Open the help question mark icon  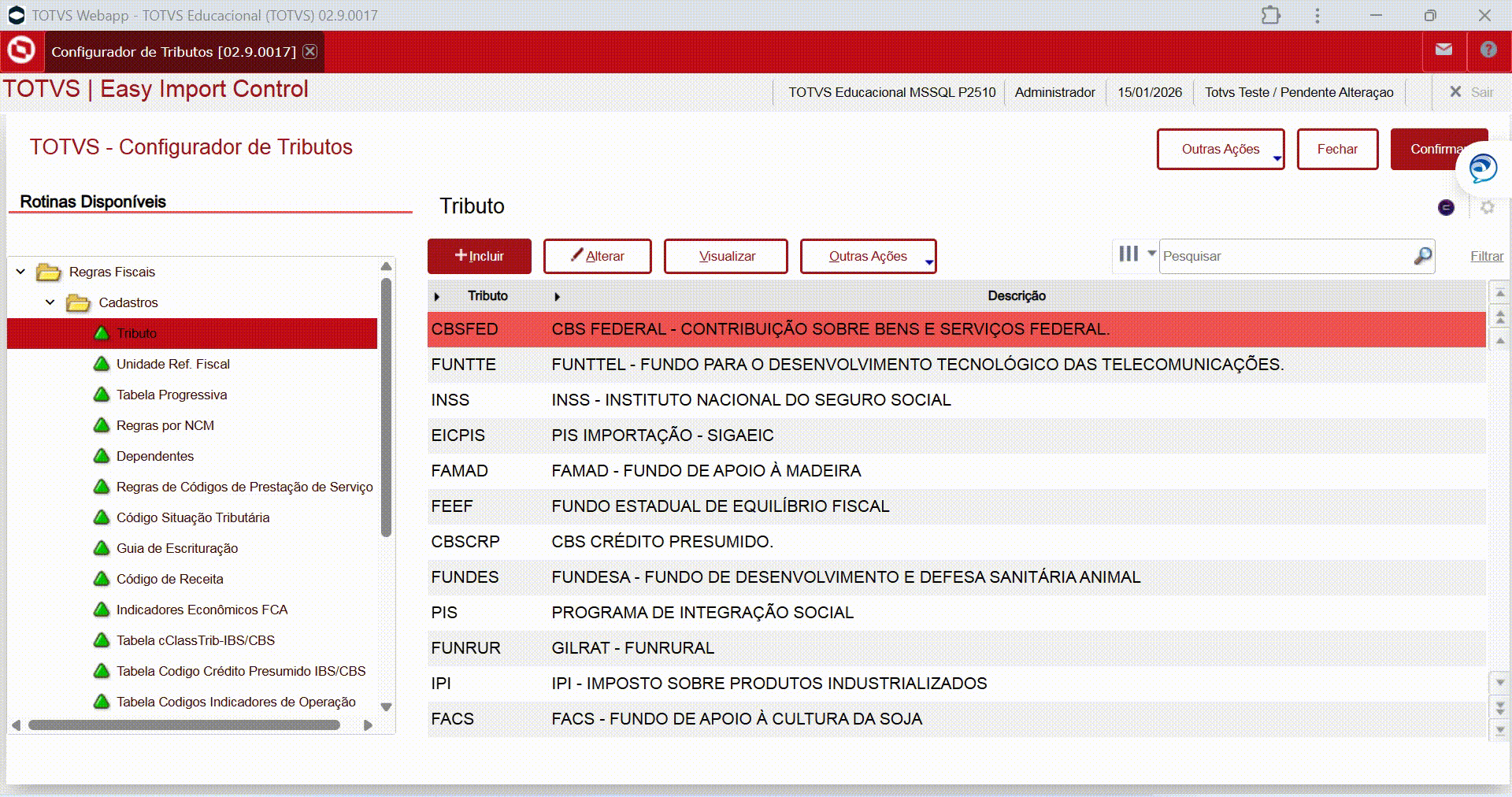[x=1488, y=50]
